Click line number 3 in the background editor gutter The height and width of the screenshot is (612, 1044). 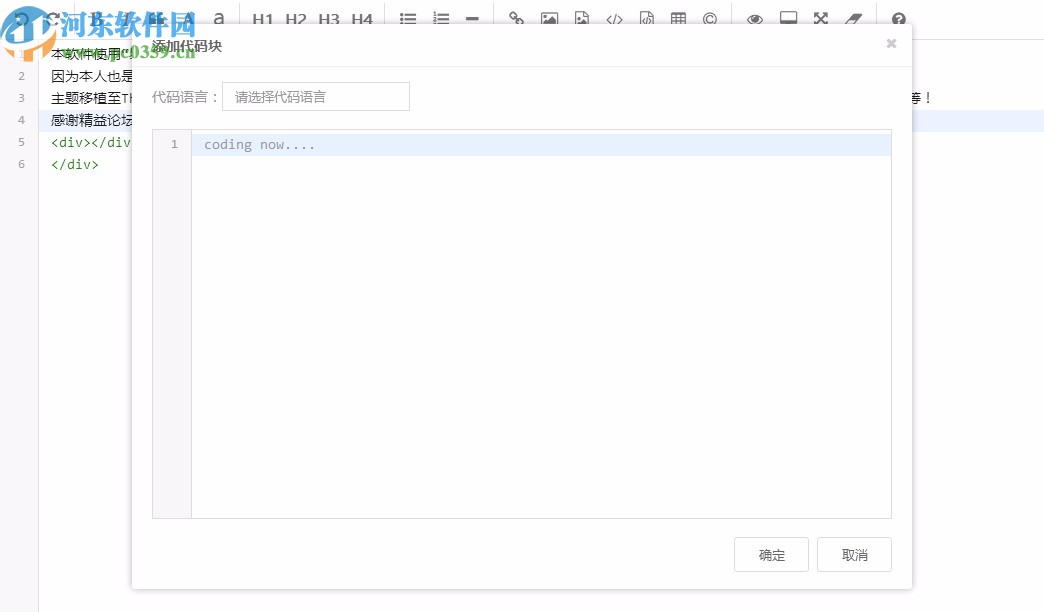[x=21, y=98]
